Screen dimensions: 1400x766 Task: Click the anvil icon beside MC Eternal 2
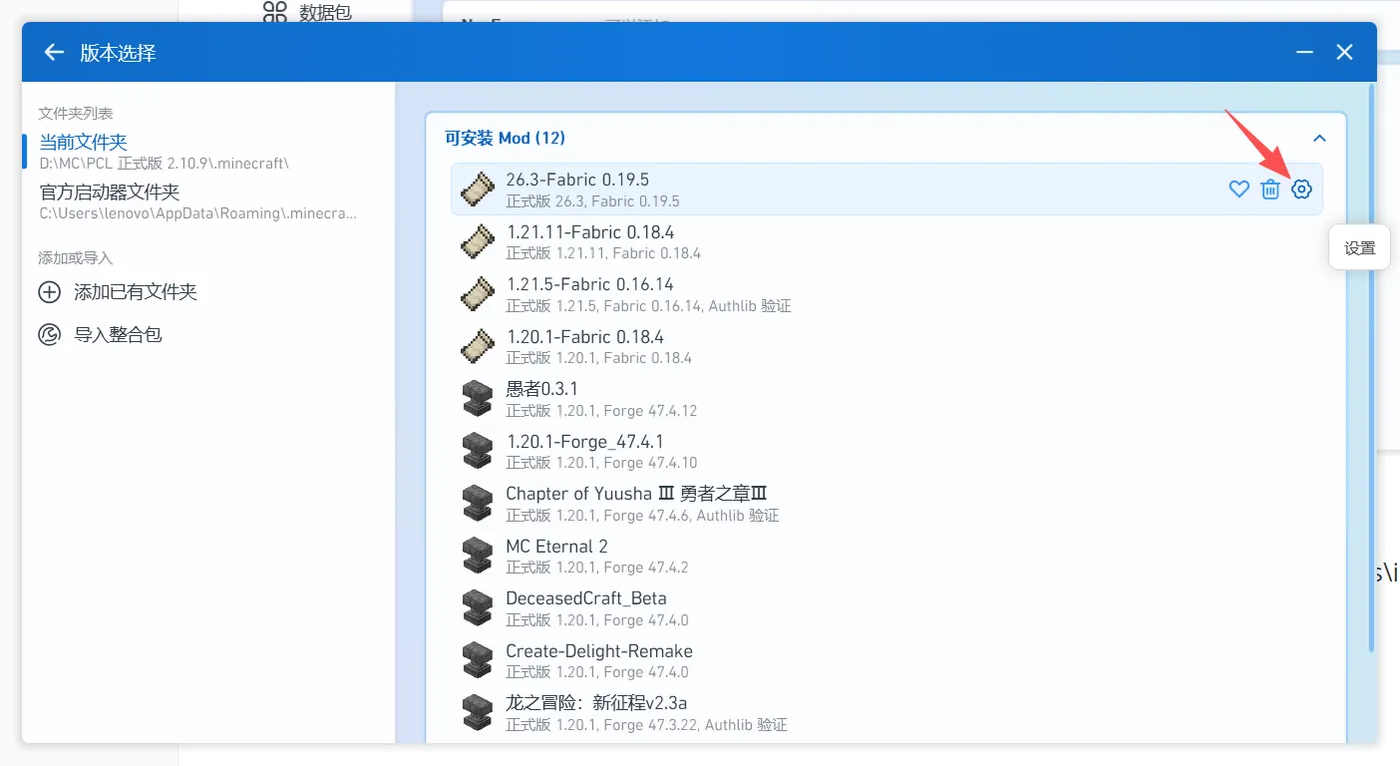477,555
